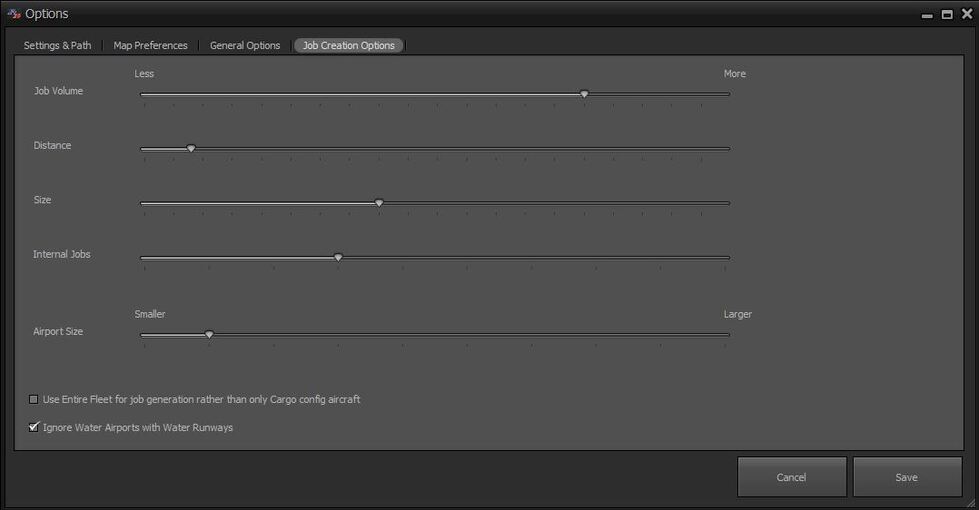
Task: Click the Job Volume slider handle
Action: [584, 94]
